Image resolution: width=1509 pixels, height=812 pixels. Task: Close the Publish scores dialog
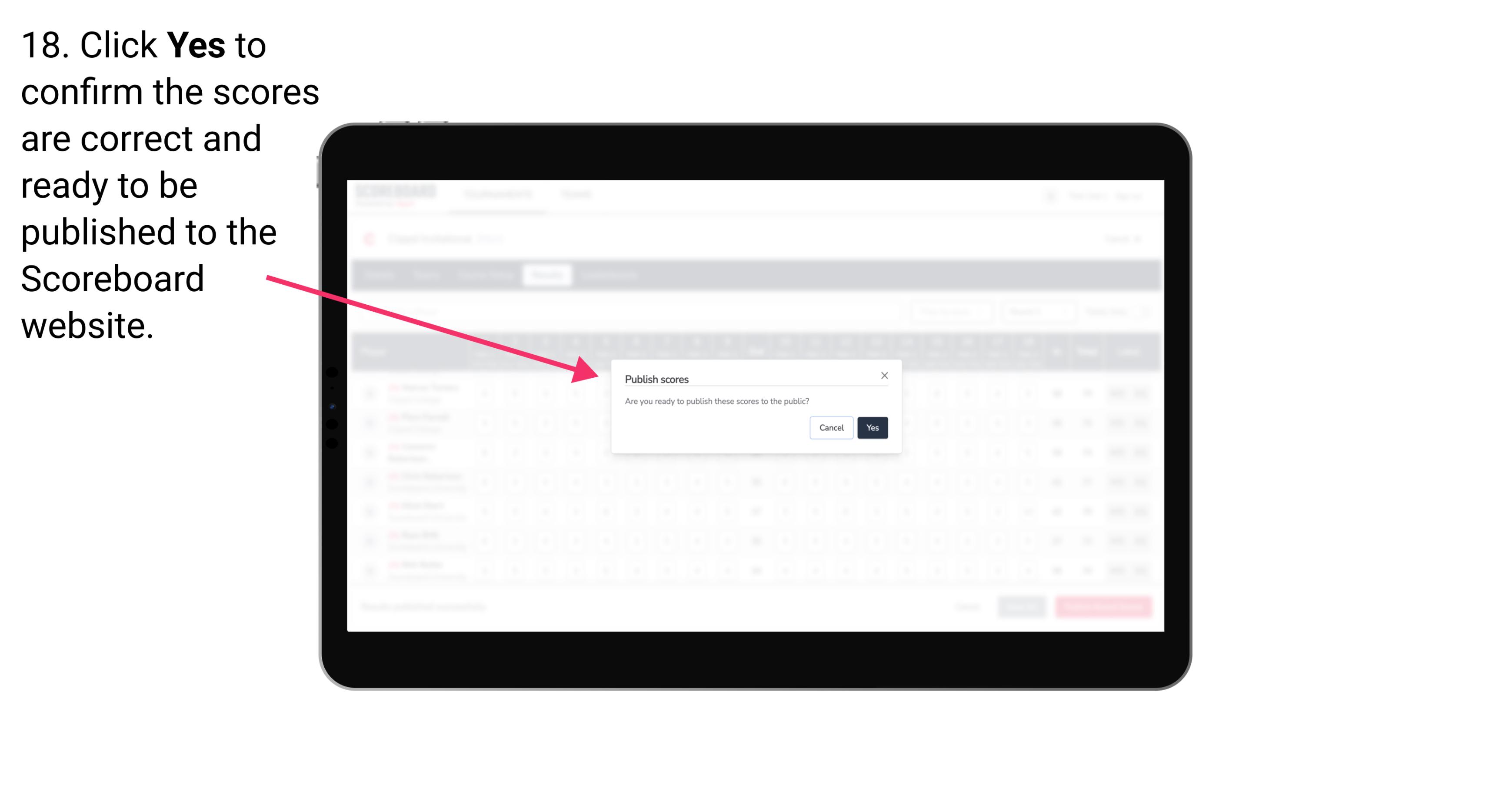point(884,376)
